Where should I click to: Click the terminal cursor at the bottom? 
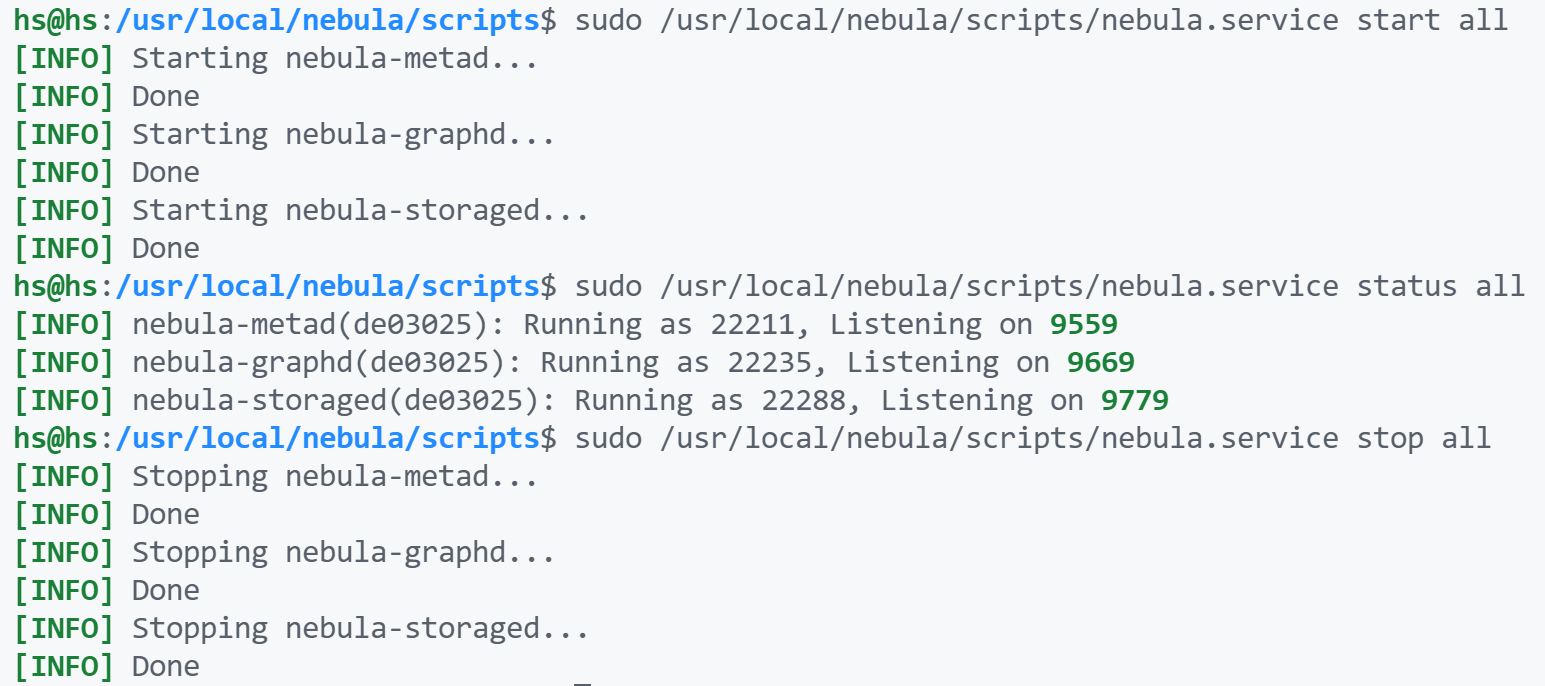pyautogui.click(x=583, y=680)
